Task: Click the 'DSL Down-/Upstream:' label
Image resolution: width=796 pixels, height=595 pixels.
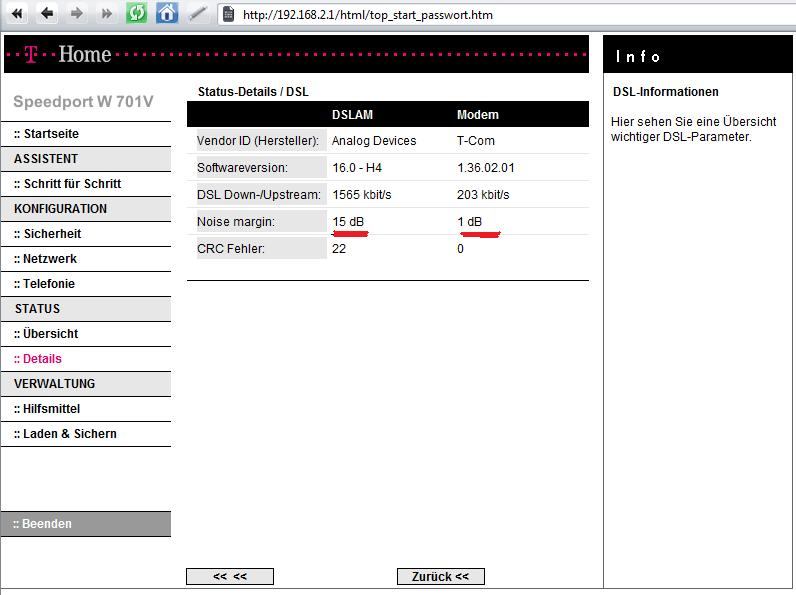Action: click(x=259, y=194)
